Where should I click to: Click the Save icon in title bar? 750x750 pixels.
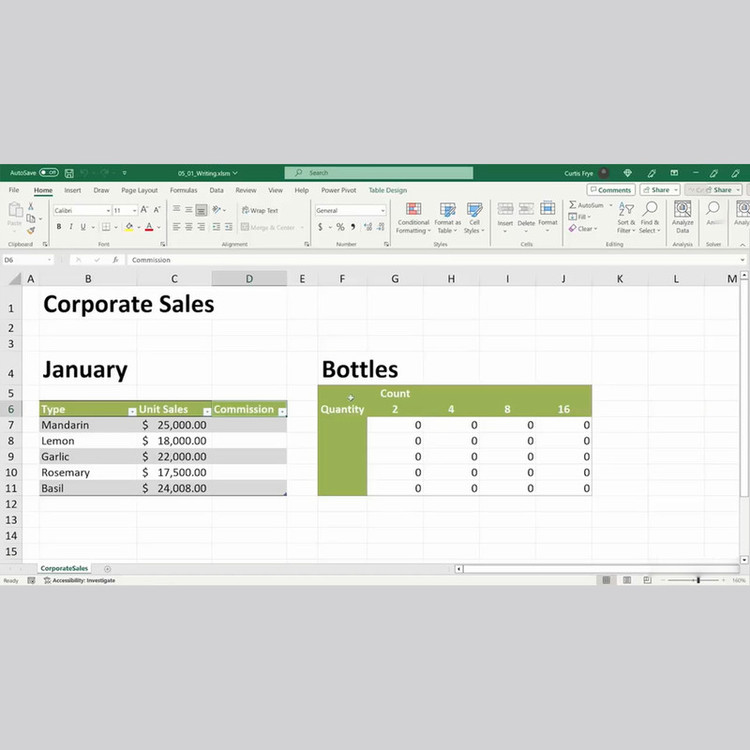(x=70, y=173)
